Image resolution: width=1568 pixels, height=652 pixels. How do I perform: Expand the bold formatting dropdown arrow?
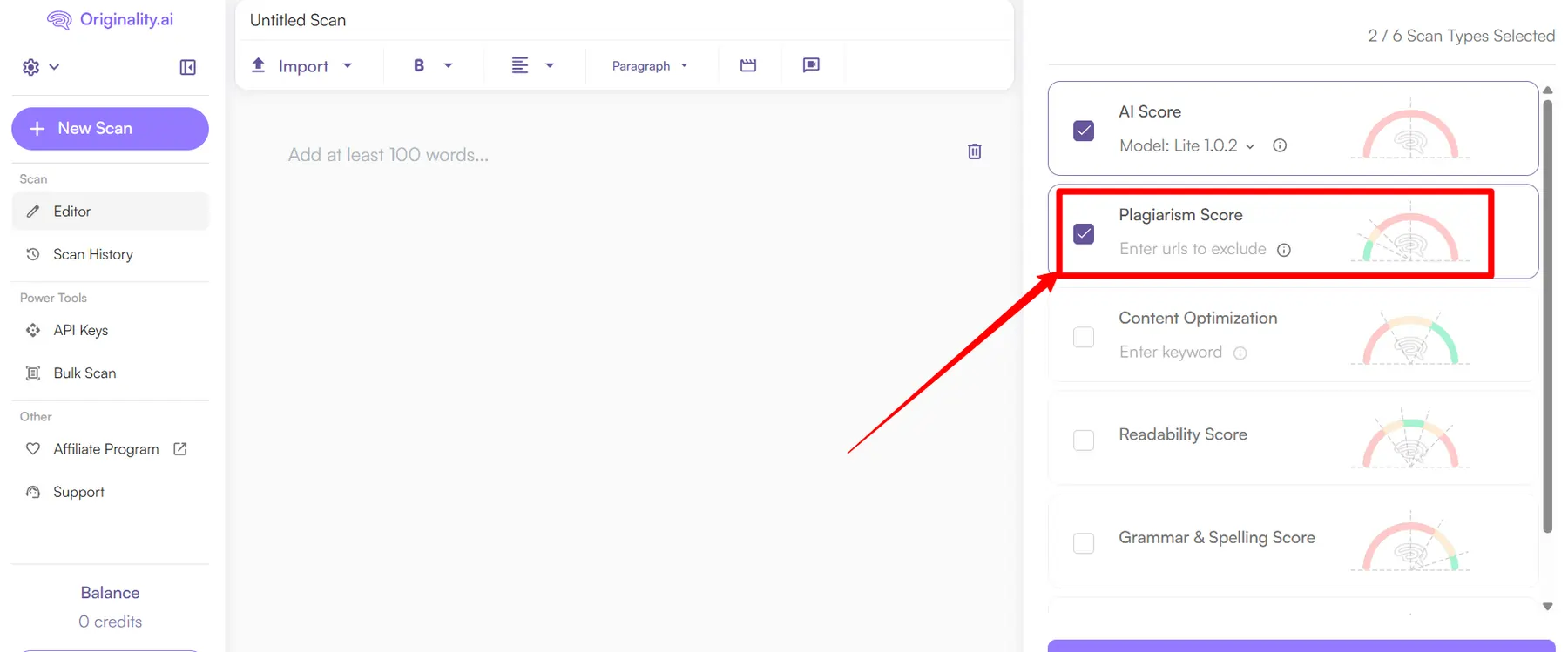tap(449, 65)
